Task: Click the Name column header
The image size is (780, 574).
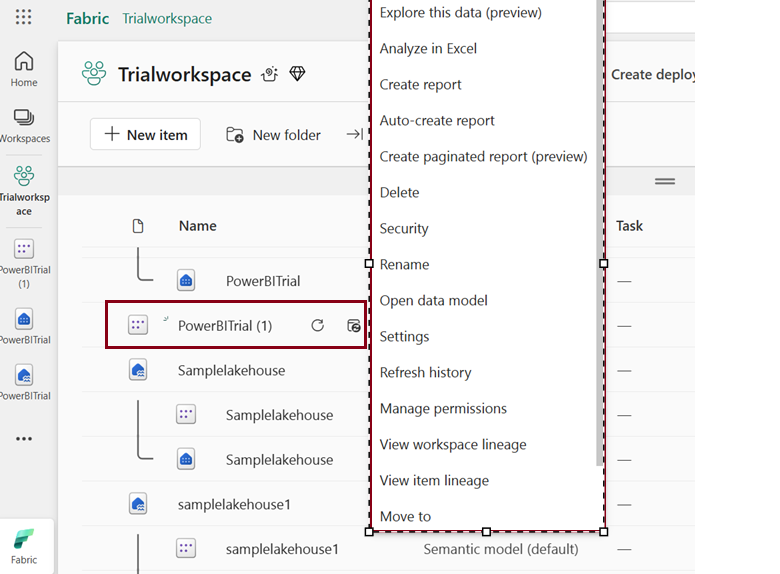Action: point(197,226)
